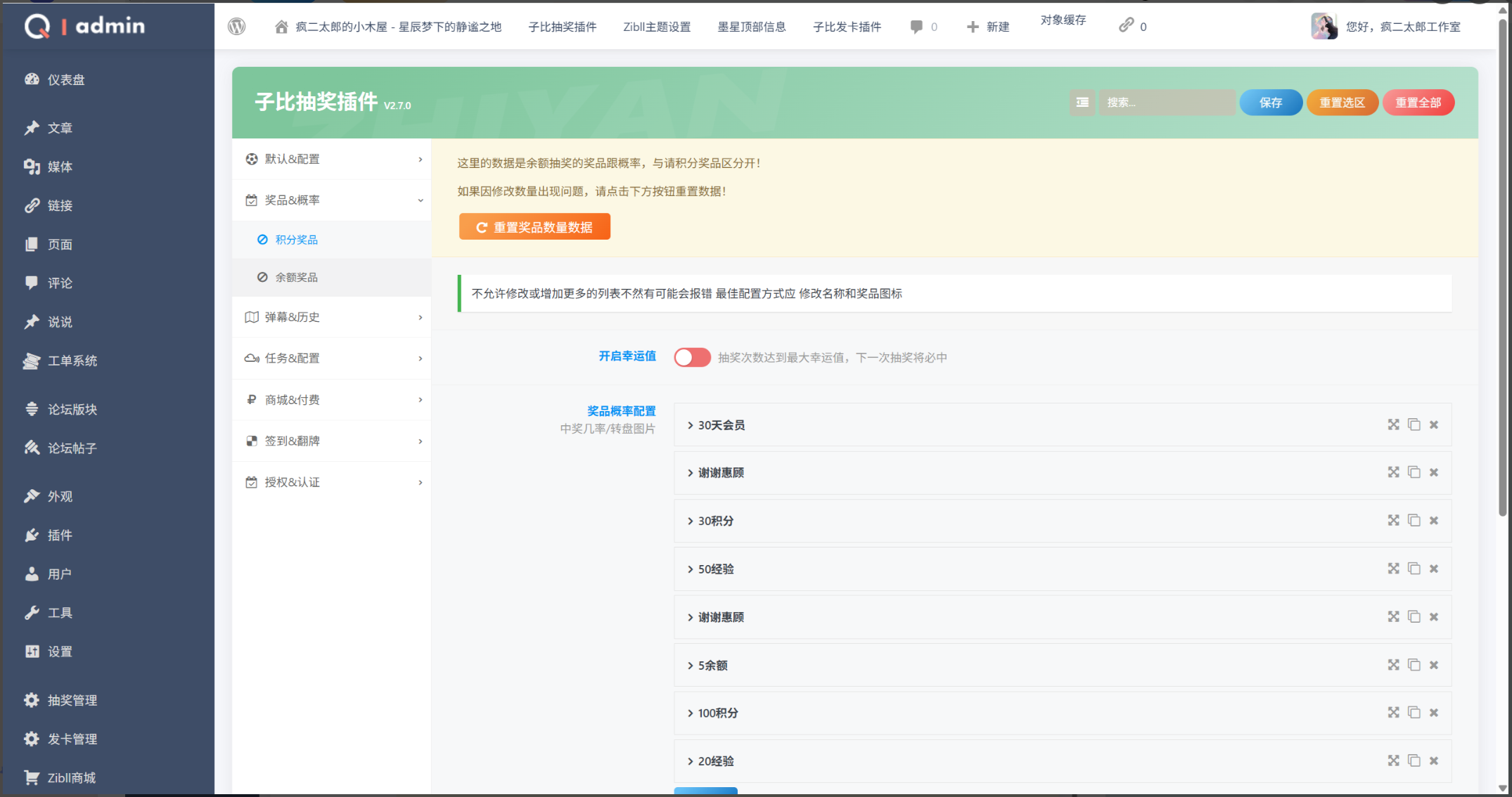Duplicate the 50经验 prize row
This screenshot has width=1512, height=797.
(1414, 569)
